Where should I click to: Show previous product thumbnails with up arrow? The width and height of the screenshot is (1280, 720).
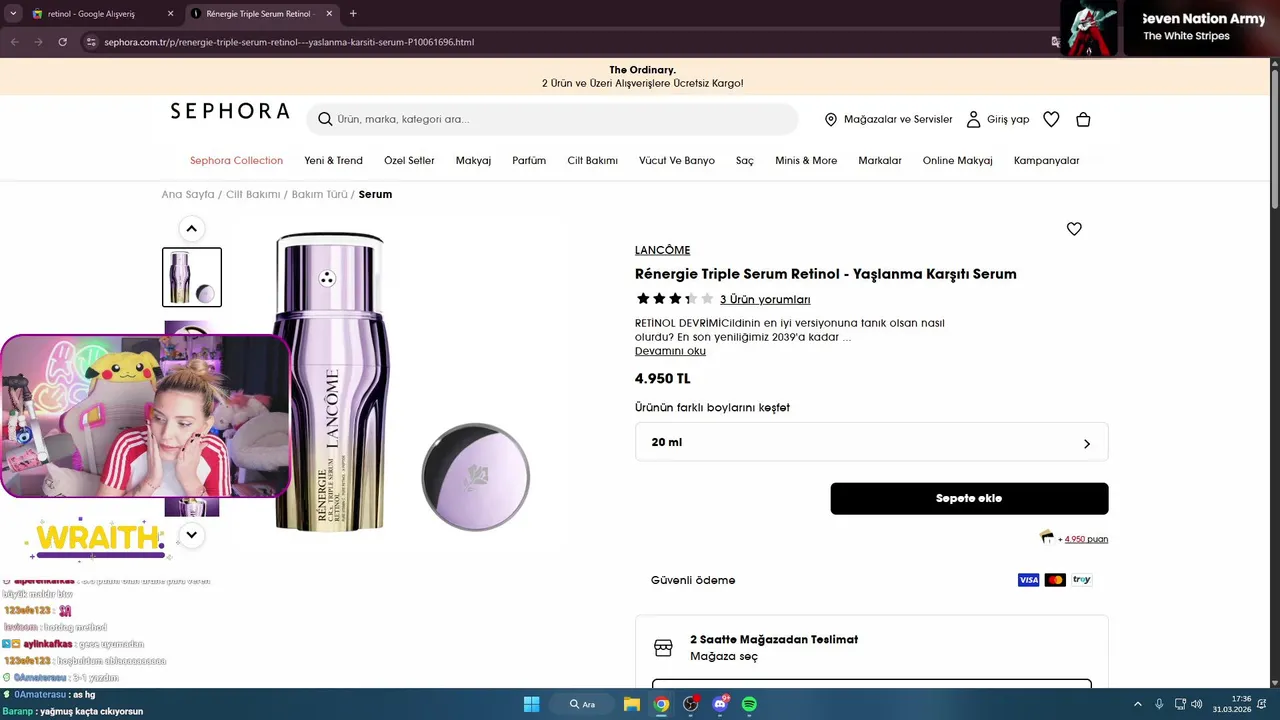click(x=191, y=228)
